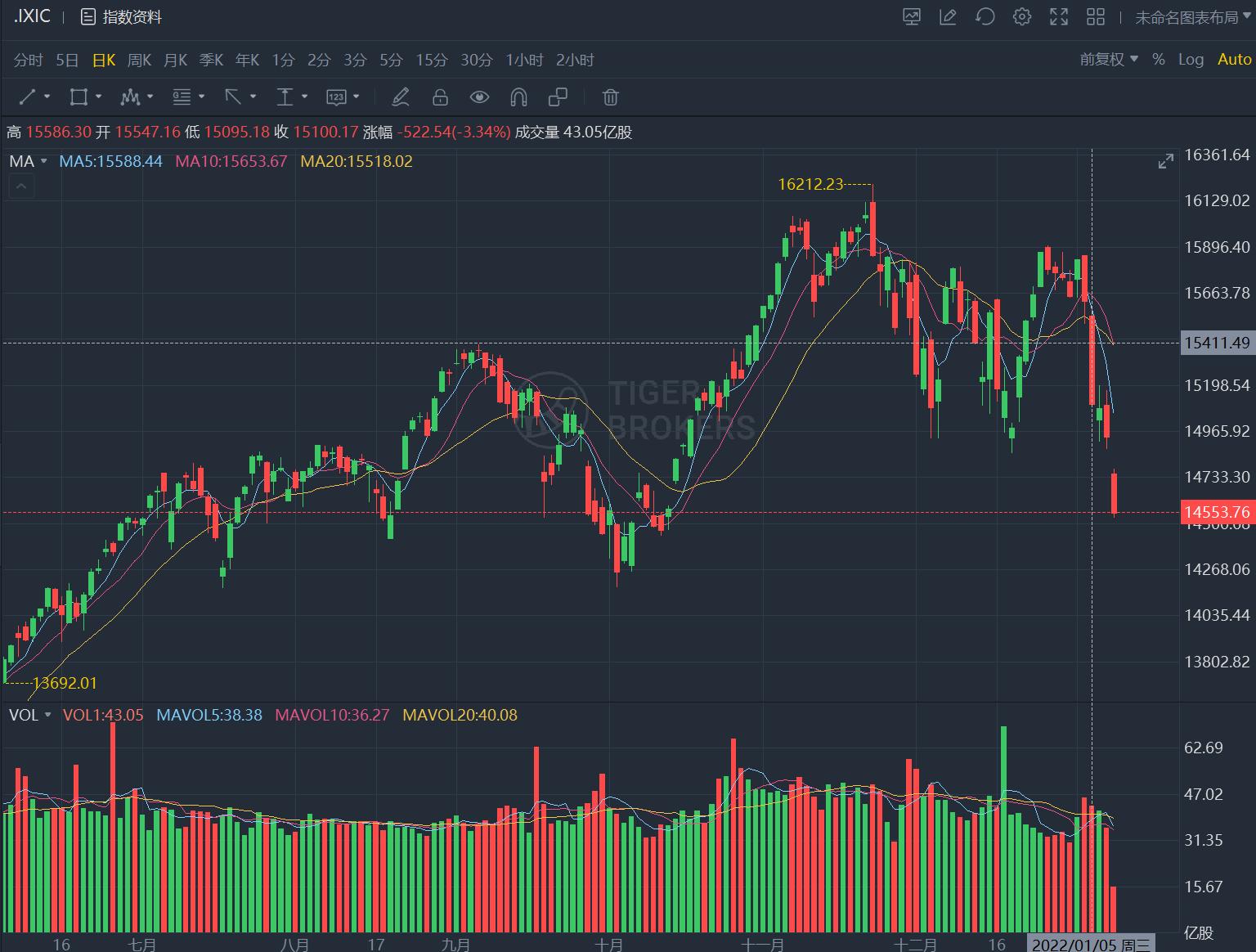The width and height of the screenshot is (1256, 952).
Task: Click the copy drawings overlay icon
Action: click(558, 97)
